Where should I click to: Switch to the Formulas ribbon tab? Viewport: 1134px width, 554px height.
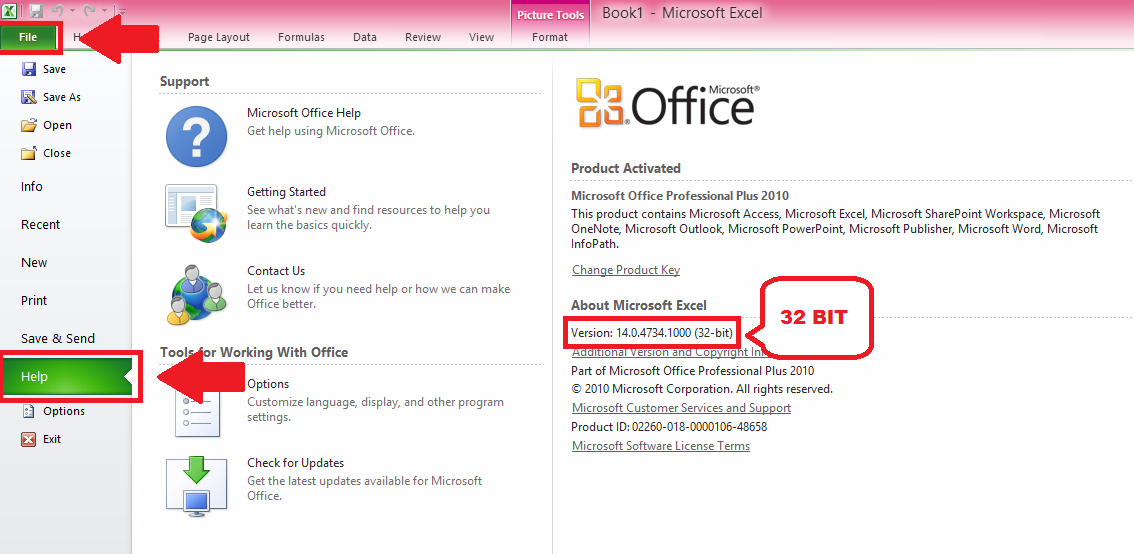click(301, 38)
